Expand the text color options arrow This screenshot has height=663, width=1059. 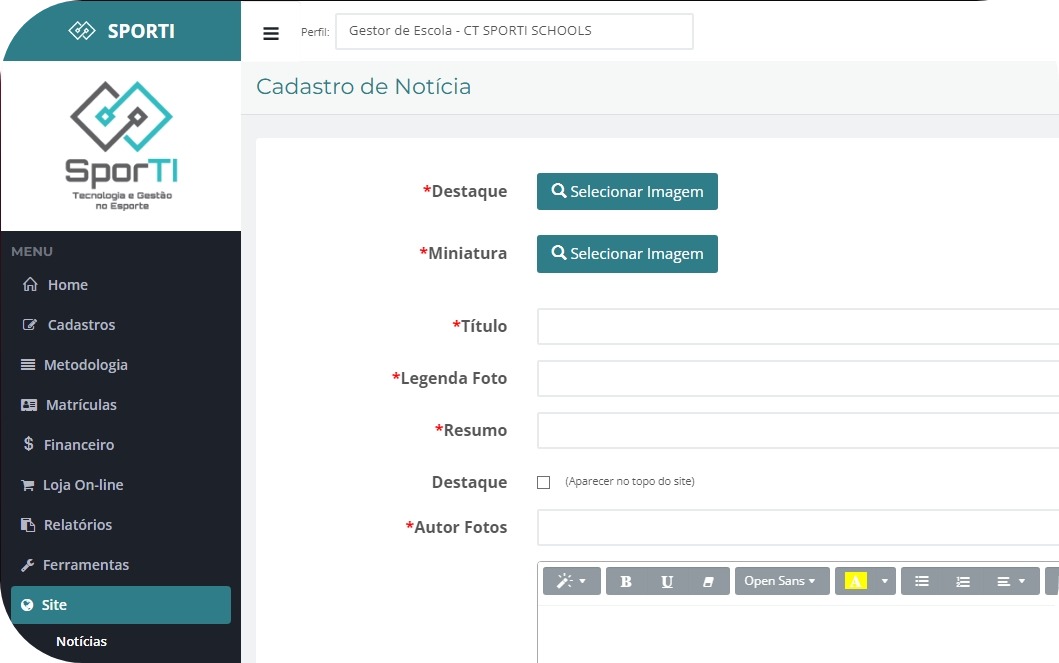884,581
